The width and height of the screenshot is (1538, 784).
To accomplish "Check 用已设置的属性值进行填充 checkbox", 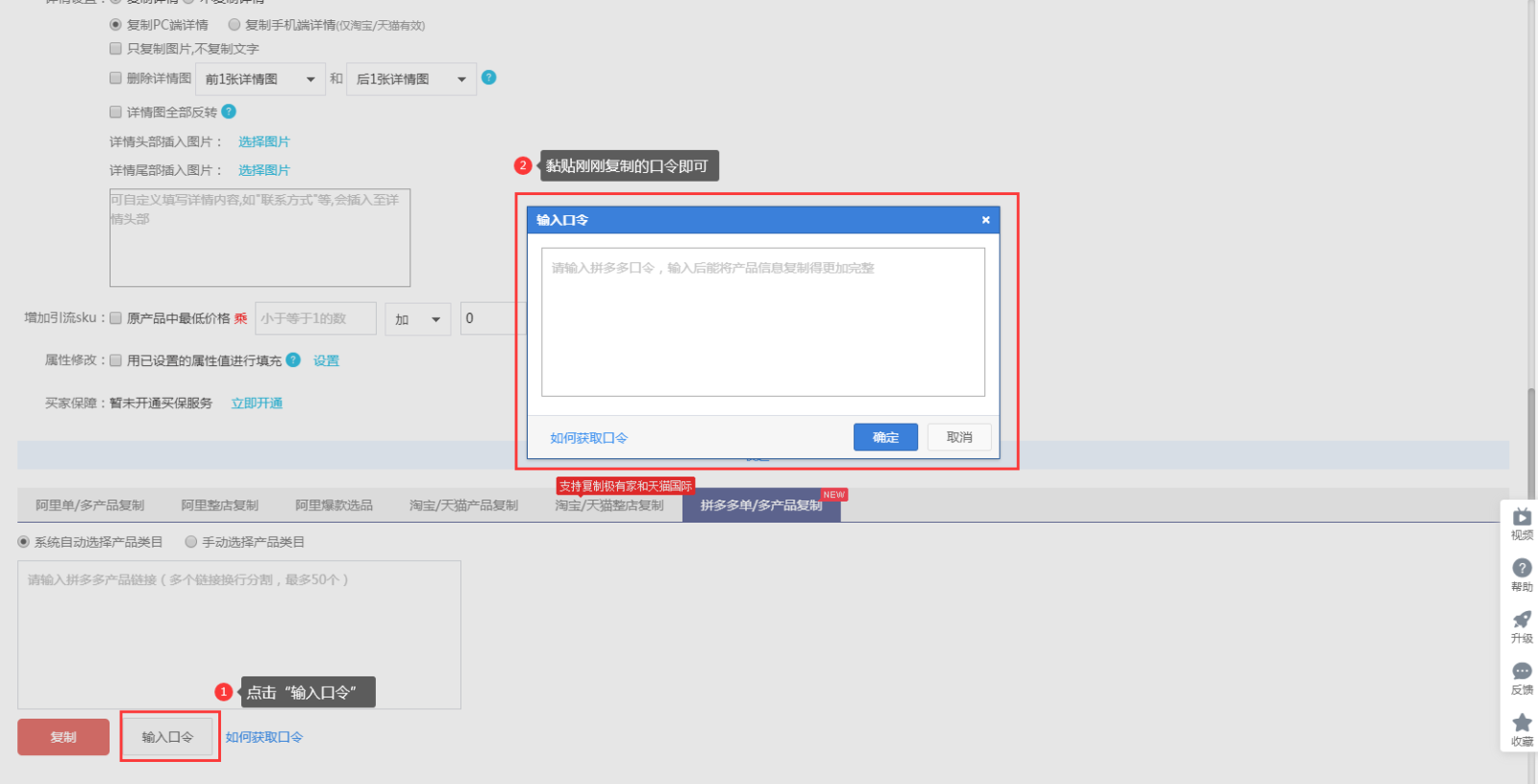I will 115,360.
